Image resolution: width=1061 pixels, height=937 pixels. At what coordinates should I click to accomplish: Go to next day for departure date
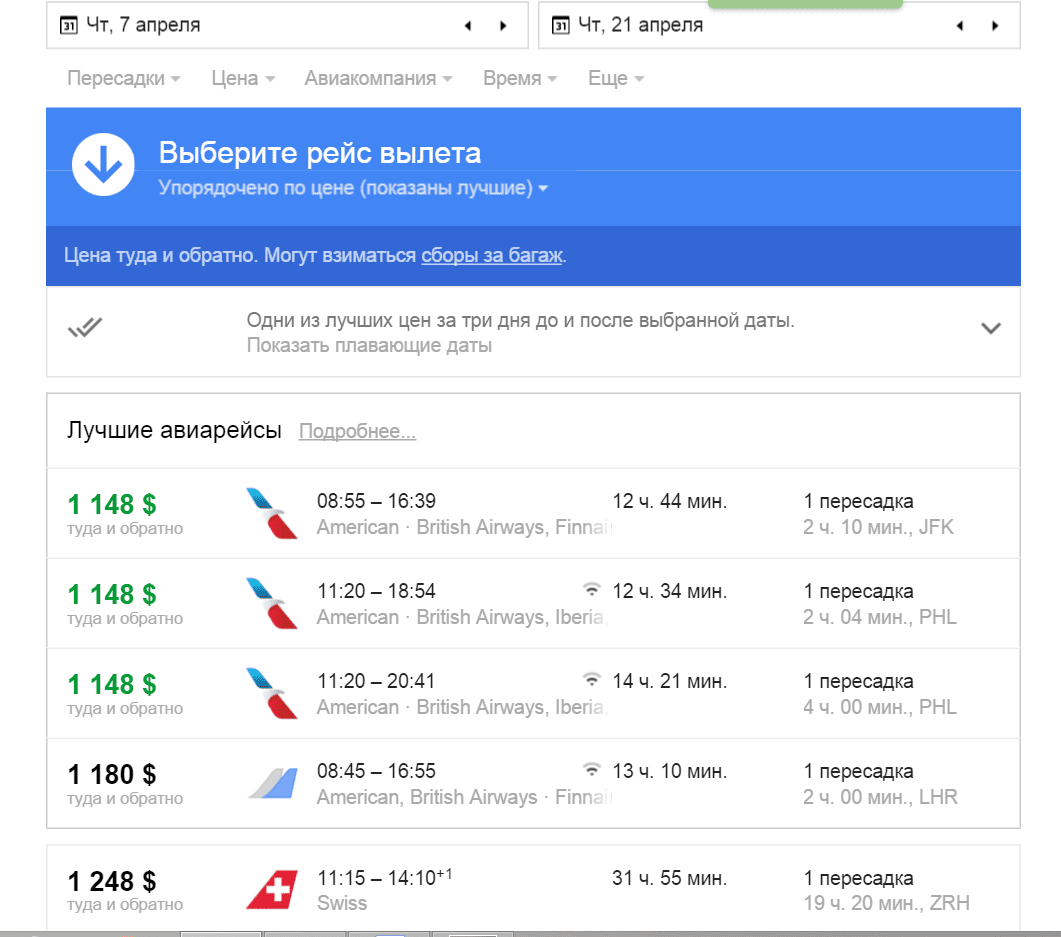[503, 26]
